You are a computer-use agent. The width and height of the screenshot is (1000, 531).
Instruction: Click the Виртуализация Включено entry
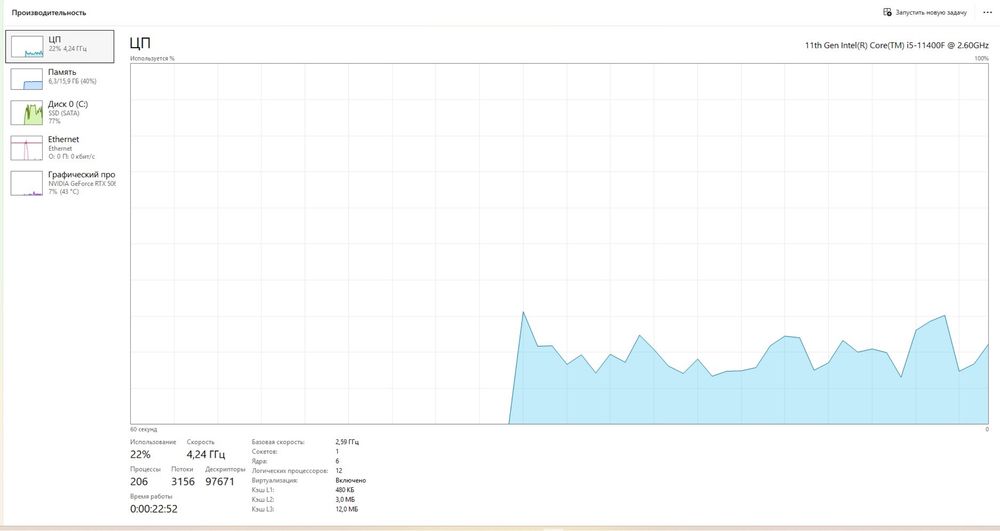(309, 481)
